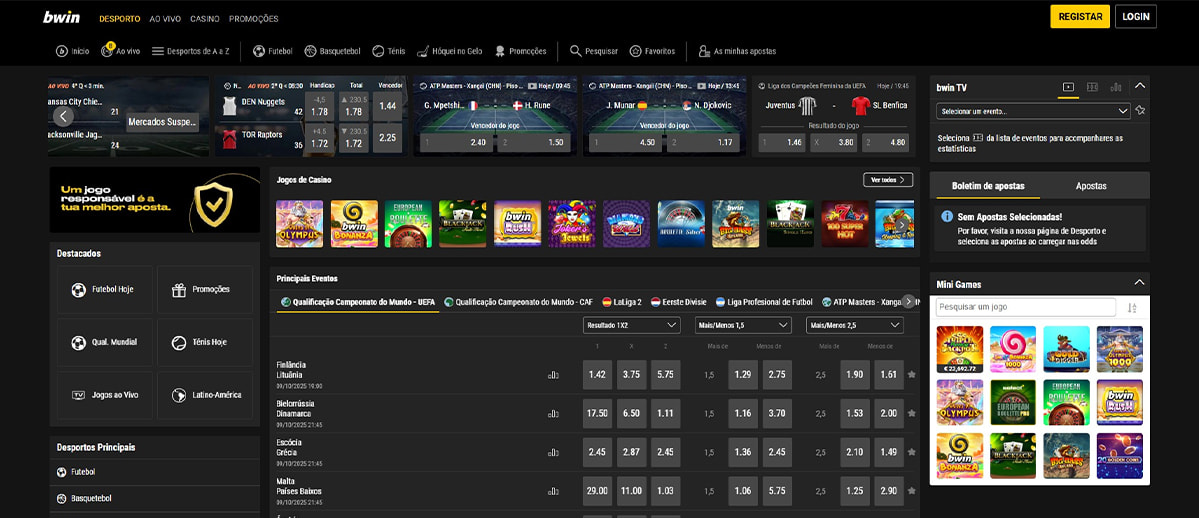The width and height of the screenshot is (1199, 518).
Task: Select Djokovic winner odds 1.17
Action: (x=703, y=142)
